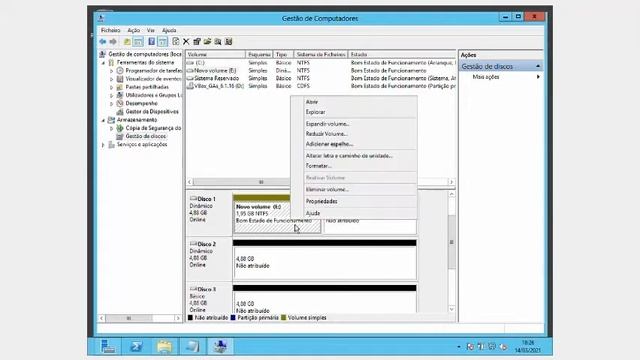Screen dimensions: 640x360
Task: Sort by Sistema de Ficheiros column header
Action: (x=321, y=54)
